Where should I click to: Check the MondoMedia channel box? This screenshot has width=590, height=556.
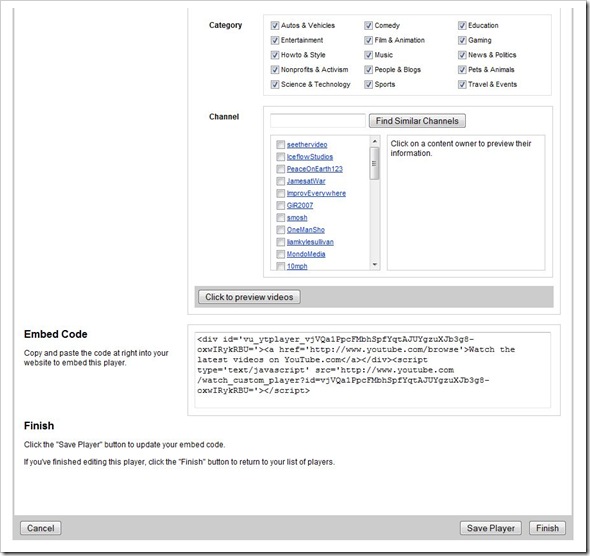point(280,254)
